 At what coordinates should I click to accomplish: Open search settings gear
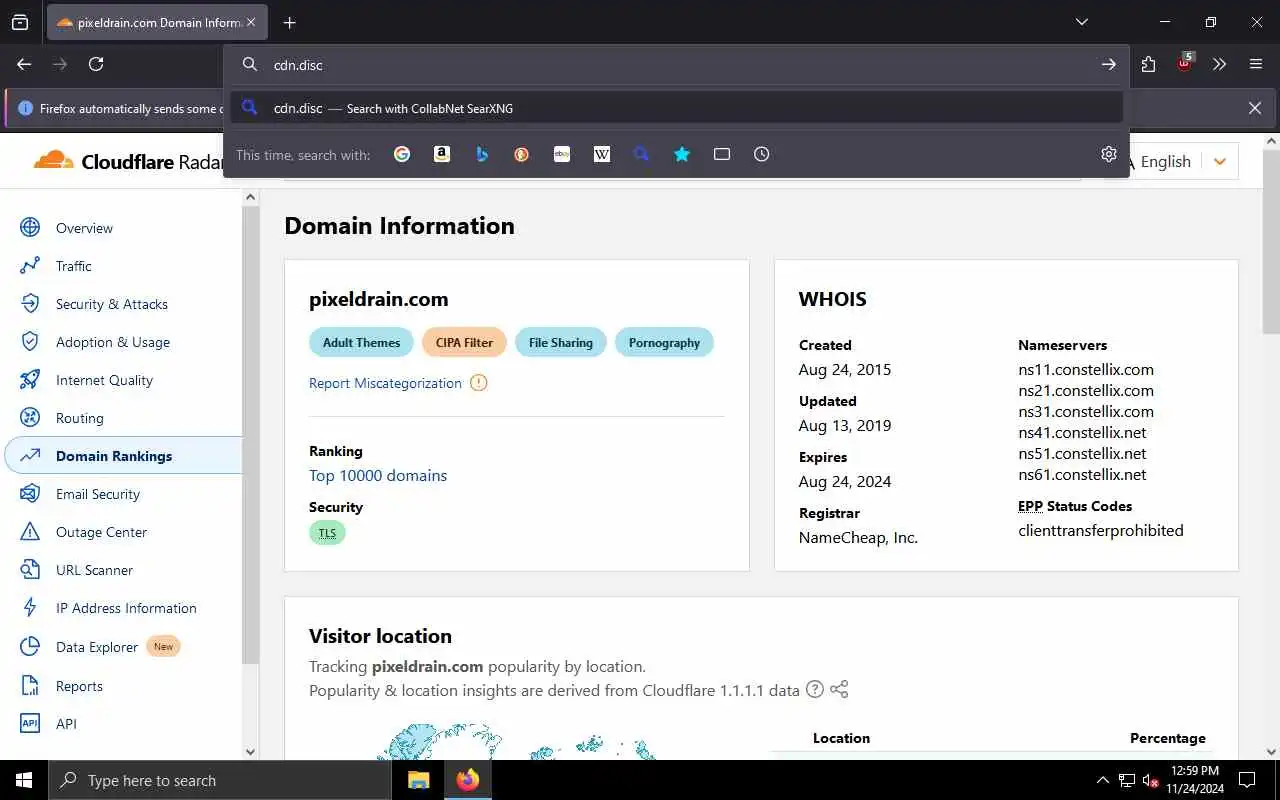(1108, 154)
